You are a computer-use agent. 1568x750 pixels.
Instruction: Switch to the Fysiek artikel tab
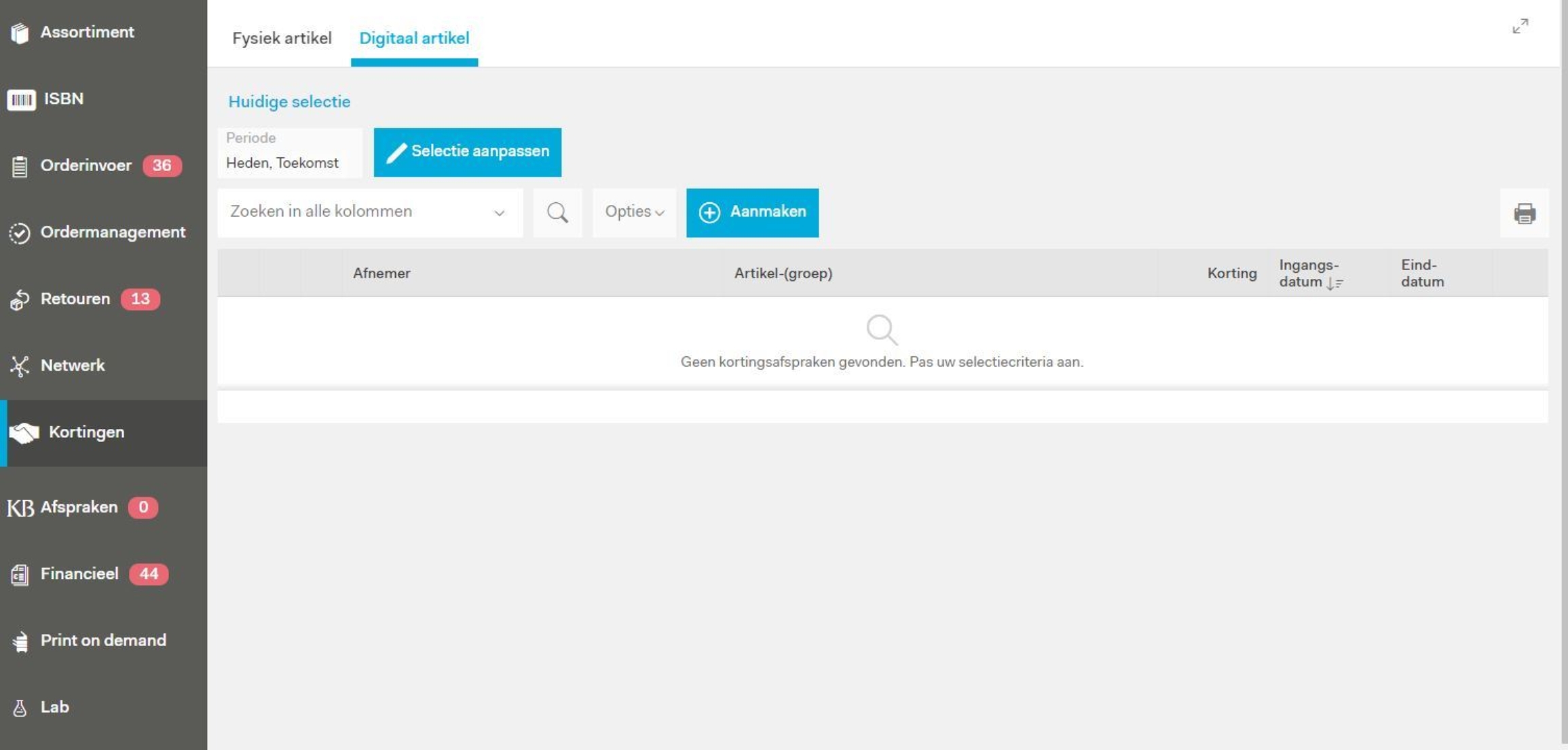coord(282,38)
